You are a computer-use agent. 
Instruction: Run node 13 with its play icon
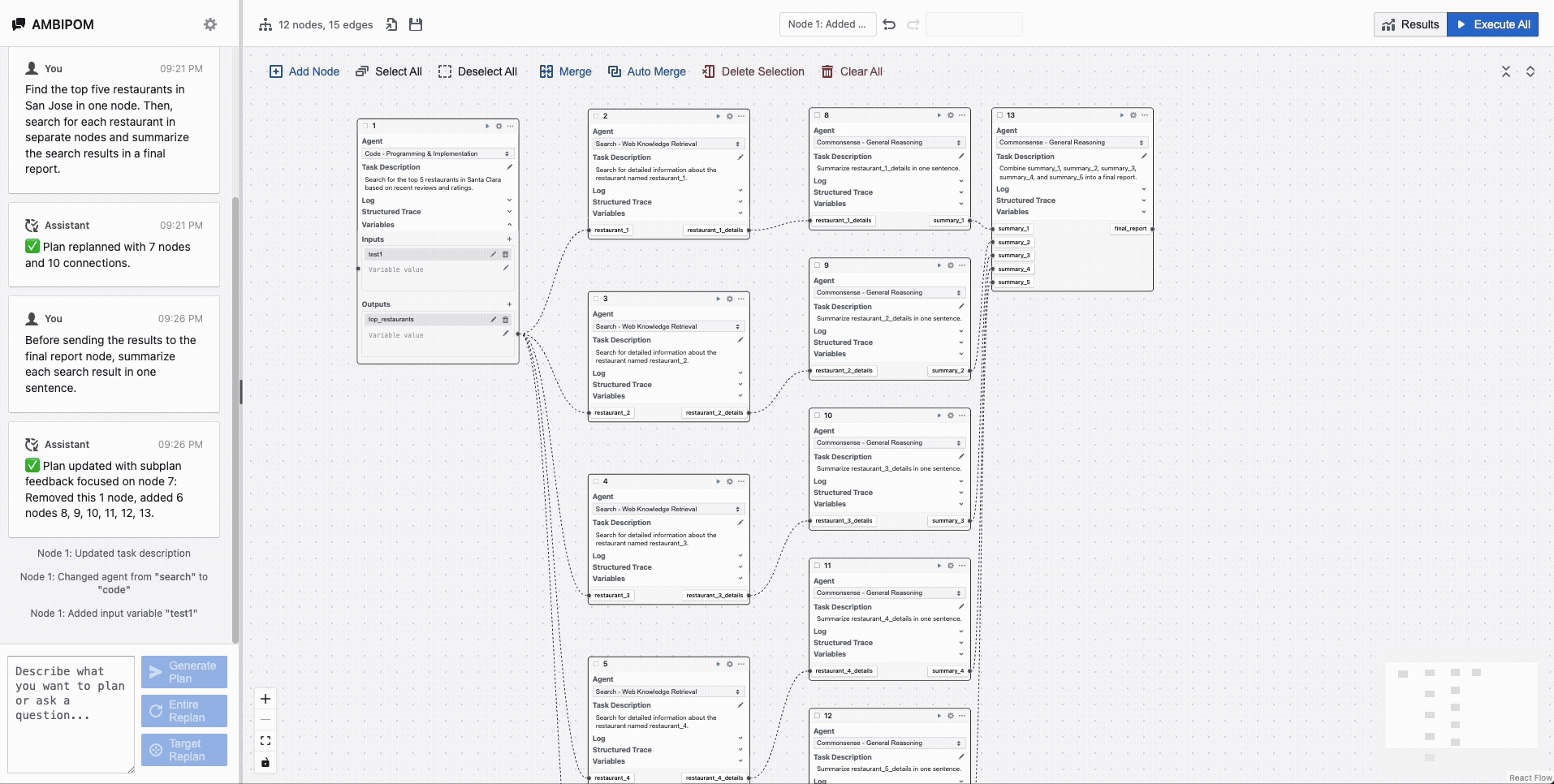click(x=1121, y=115)
